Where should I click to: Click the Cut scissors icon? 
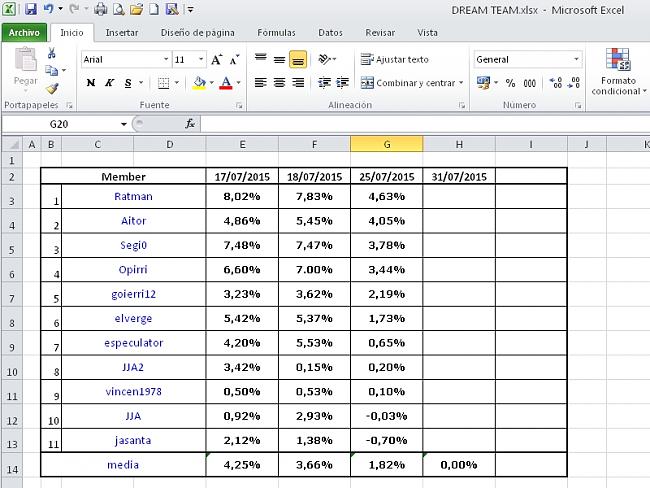pyautogui.click(x=51, y=53)
